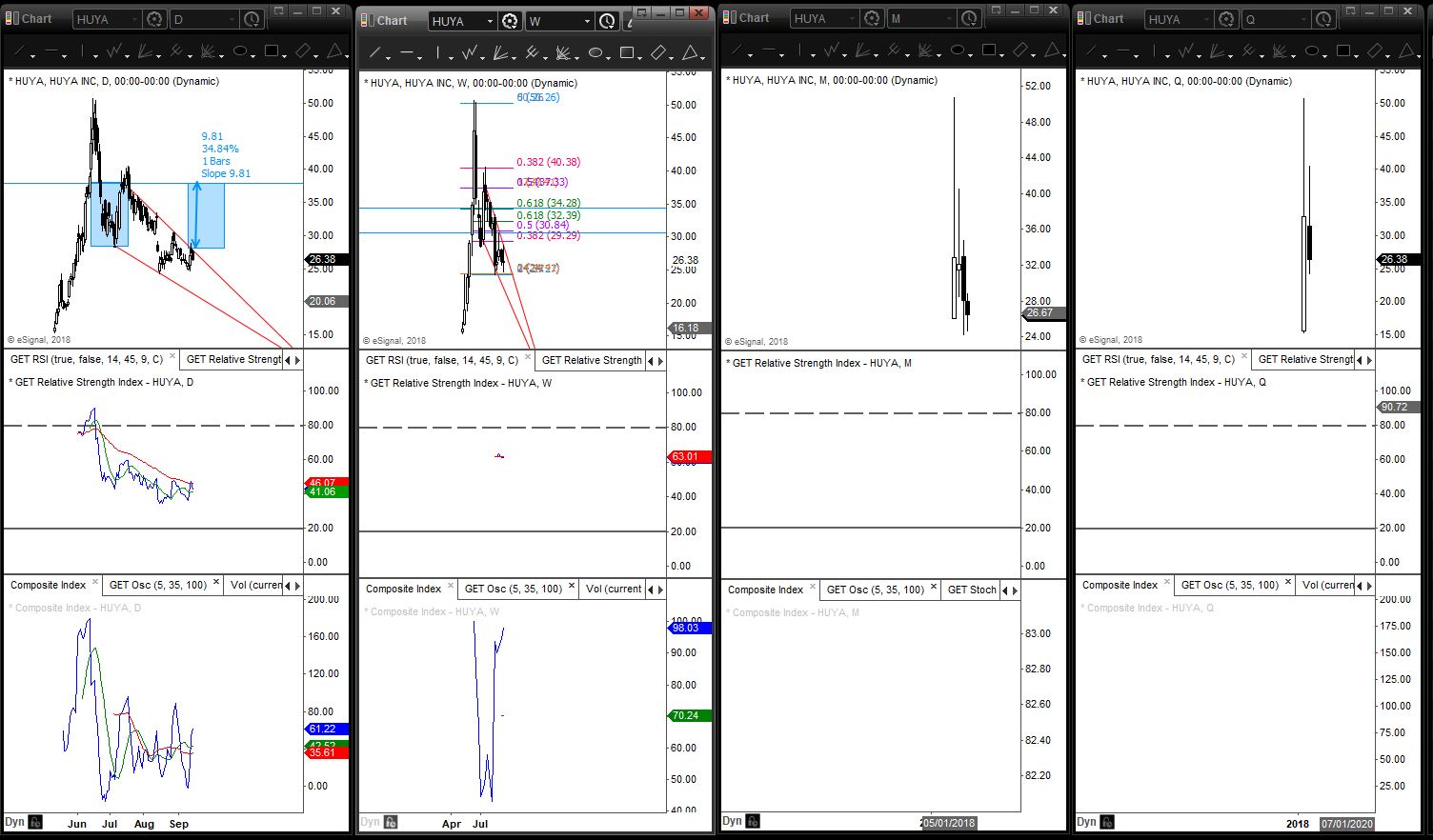Close GET RSI tab in quarterly chart
Screen dimensions: 1433x840
1244,357
